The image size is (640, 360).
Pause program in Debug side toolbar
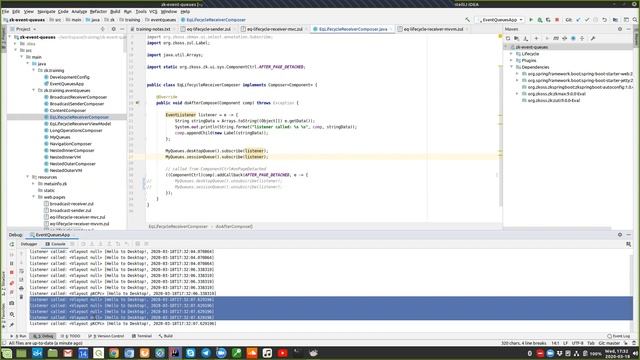pos(12,263)
